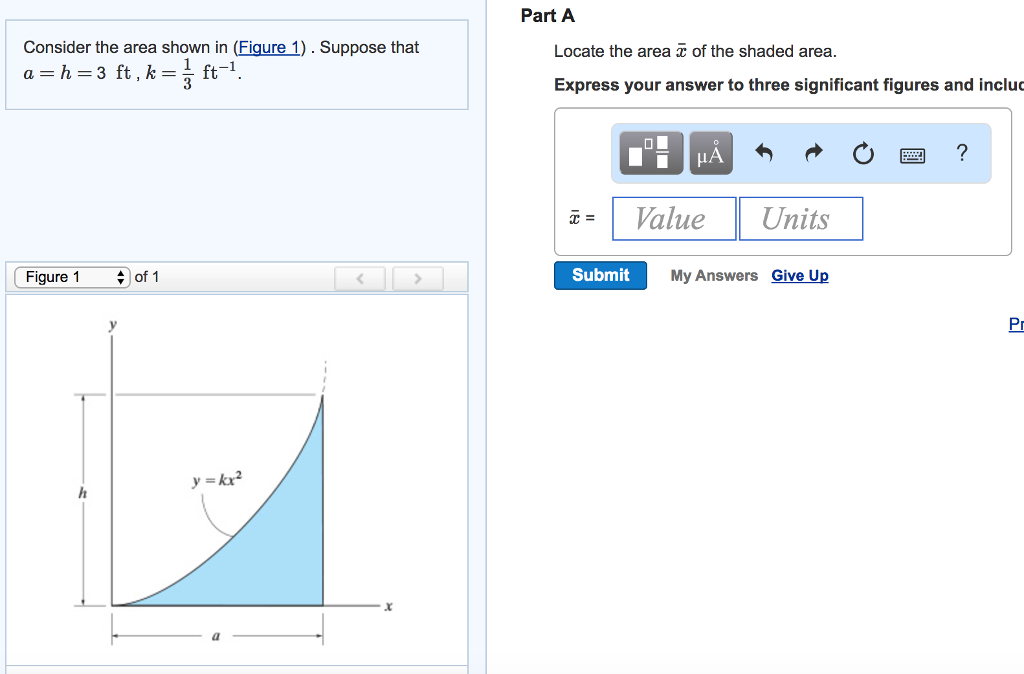Show keyboard shortcuts via keyboard icon

912,154
